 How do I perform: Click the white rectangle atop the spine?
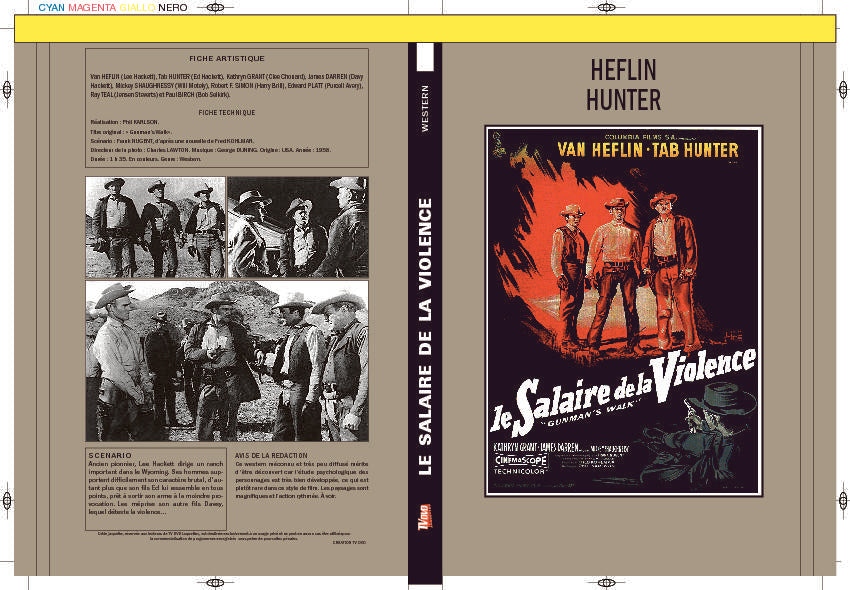425,57
